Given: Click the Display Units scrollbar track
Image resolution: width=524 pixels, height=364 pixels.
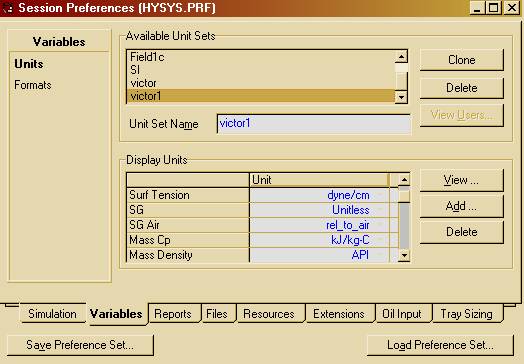Looking at the screenshot, I should 404,226.
